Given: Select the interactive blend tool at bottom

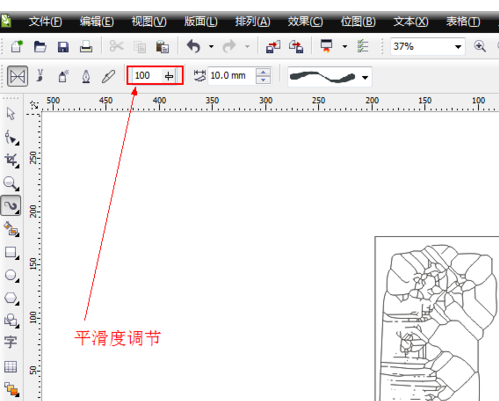Looking at the screenshot, I should click(x=11, y=389).
